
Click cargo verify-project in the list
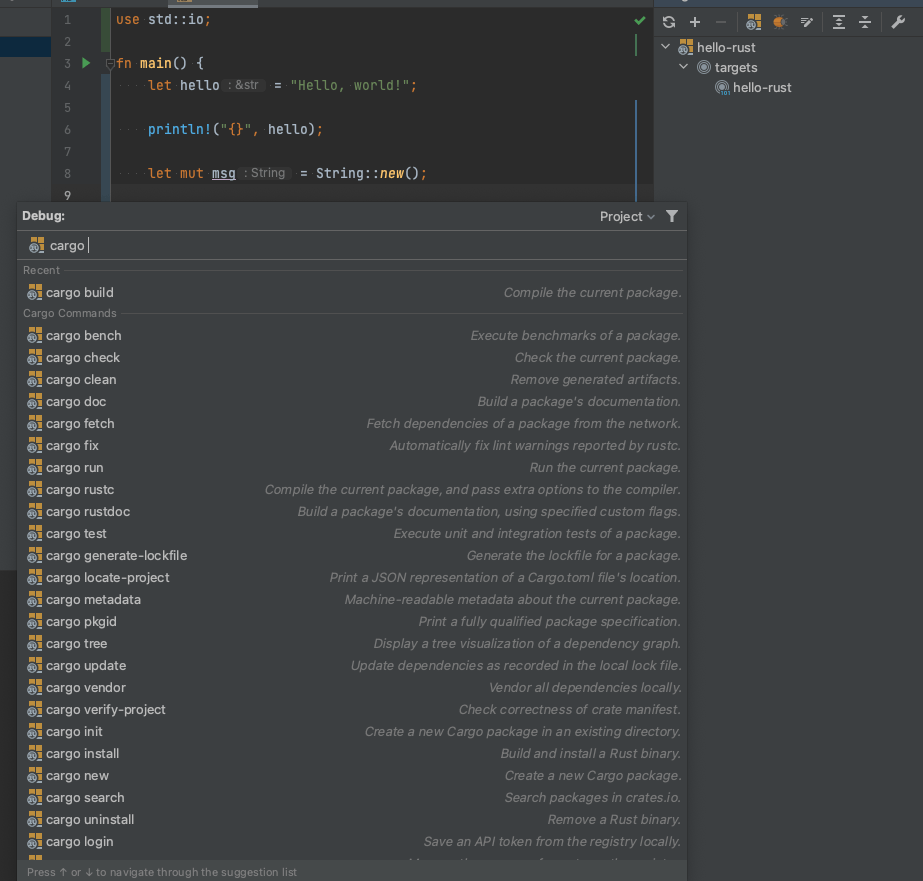pyautogui.click(x=352, y=710)
